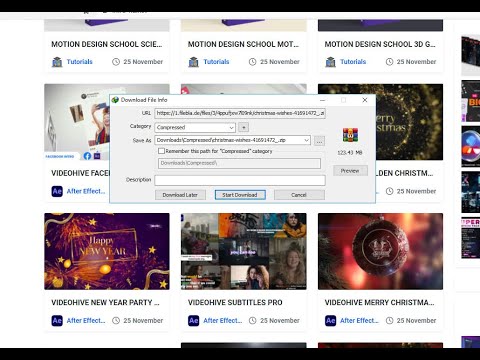Click Ae icon on New Year Party card
This screenshot has height=360, width=480.
click(57, 320)
